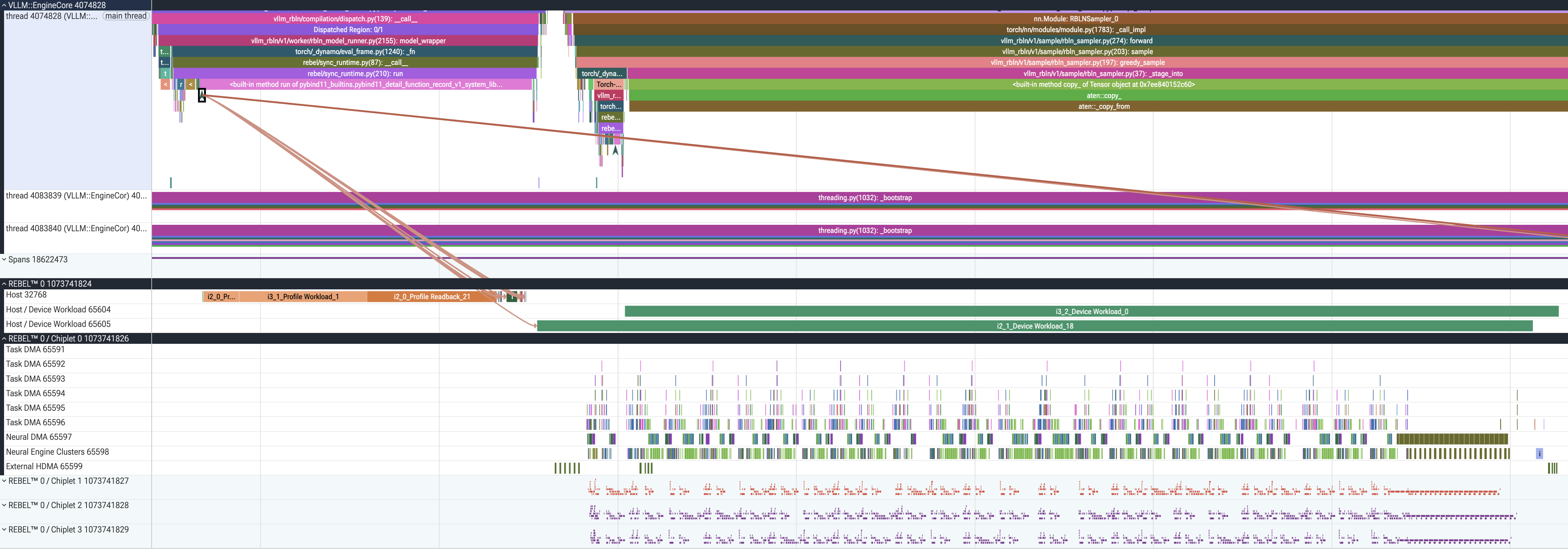Select the pybind11 built-in method run slice

pyautogui.click(x=366, y=85)
